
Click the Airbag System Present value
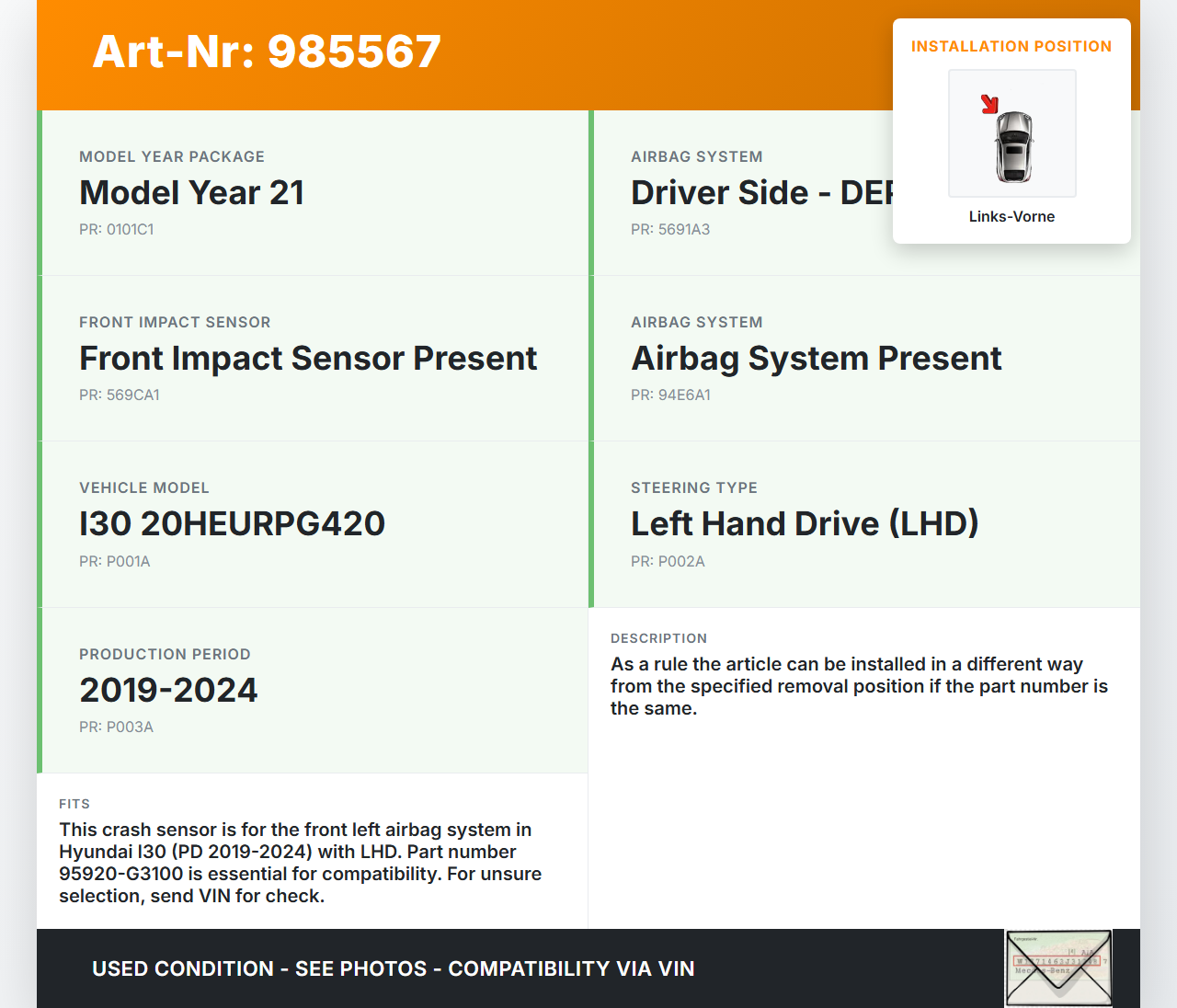pos(816,359)
